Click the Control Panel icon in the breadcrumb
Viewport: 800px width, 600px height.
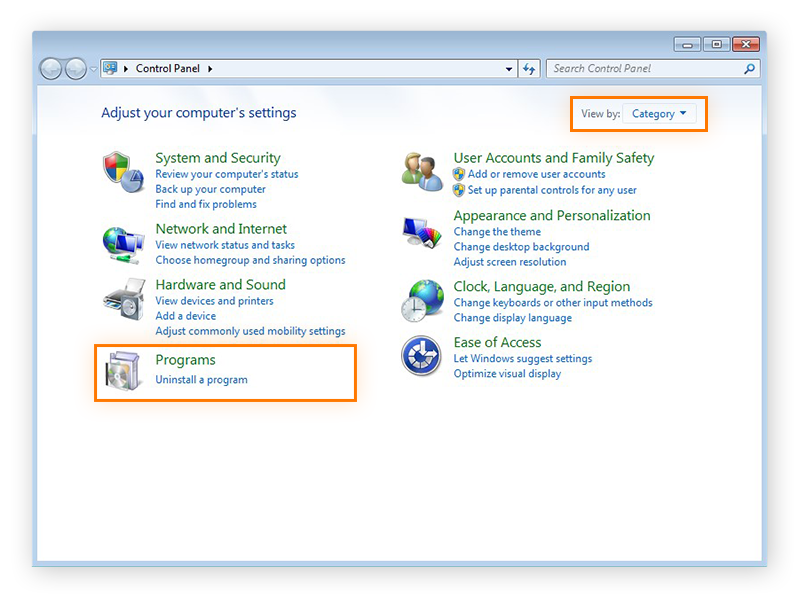pos(109,68)
